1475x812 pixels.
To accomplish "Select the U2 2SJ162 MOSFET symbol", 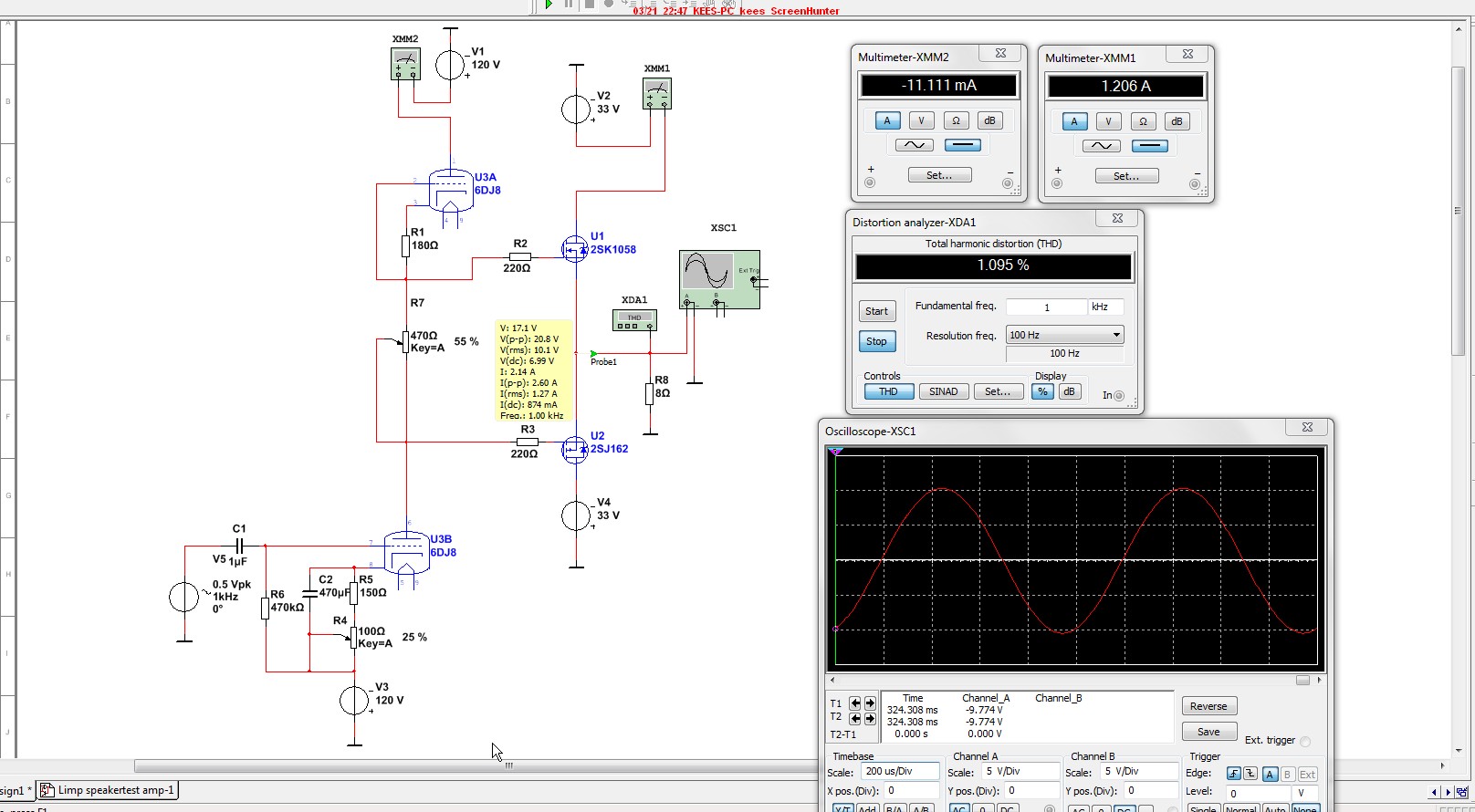I will (575, 448).
